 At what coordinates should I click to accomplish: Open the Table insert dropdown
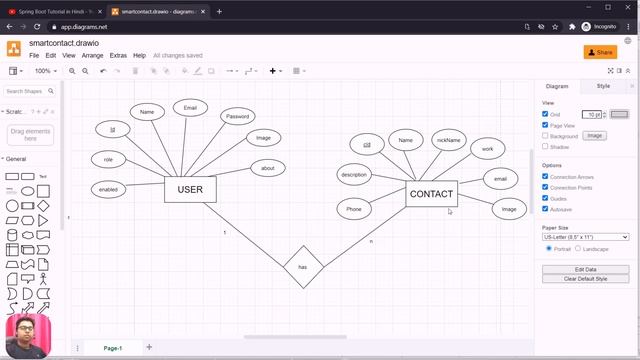pyautogui.click(x=299, y=71)
